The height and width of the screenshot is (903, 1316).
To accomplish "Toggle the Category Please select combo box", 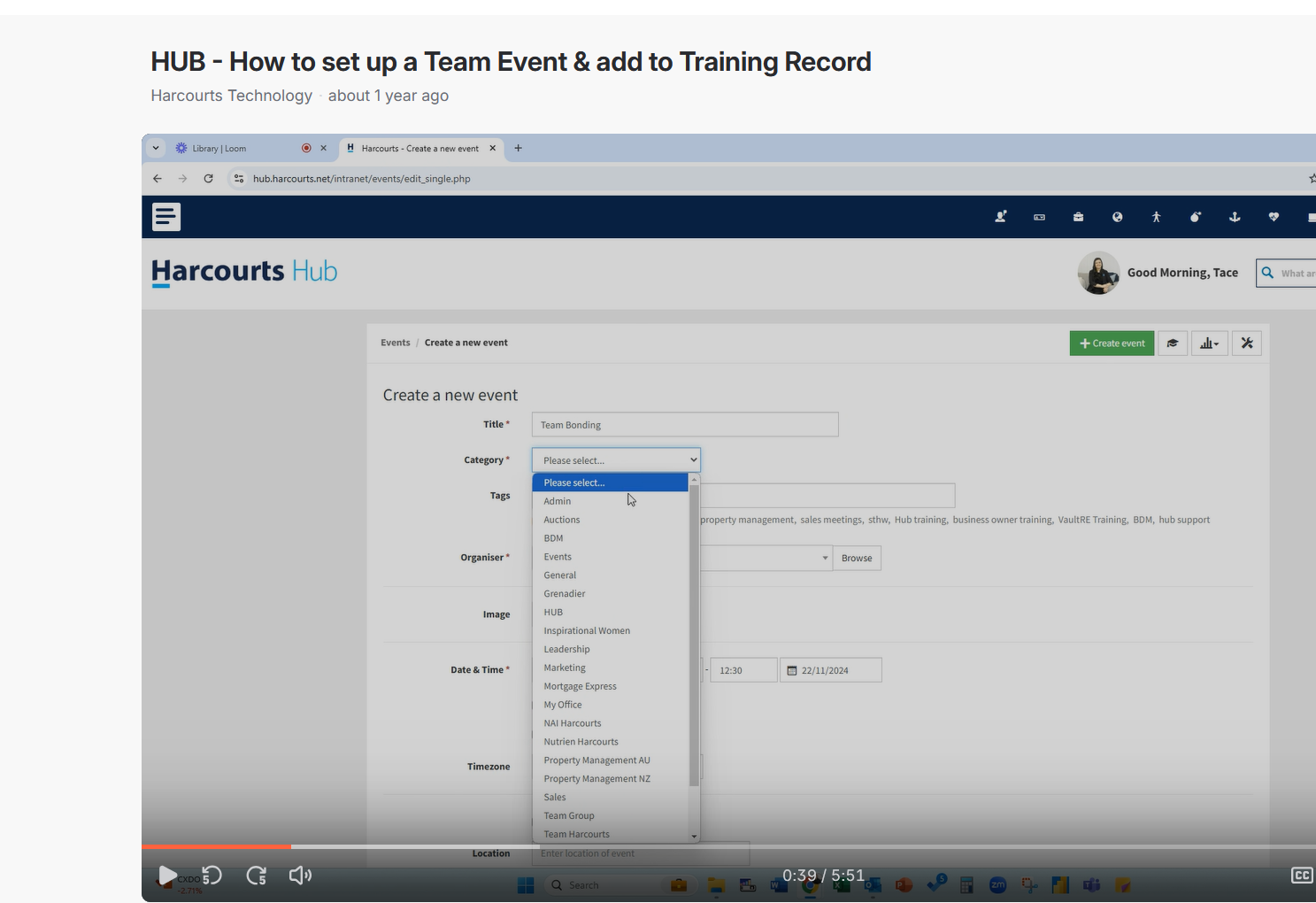I will 616,460.
